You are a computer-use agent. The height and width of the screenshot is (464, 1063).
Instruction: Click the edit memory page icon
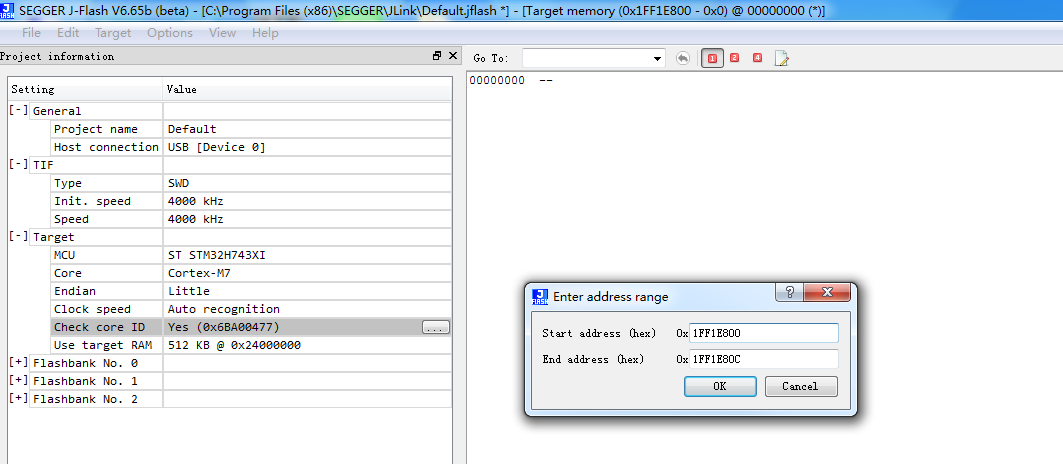[x=782, y=58]
